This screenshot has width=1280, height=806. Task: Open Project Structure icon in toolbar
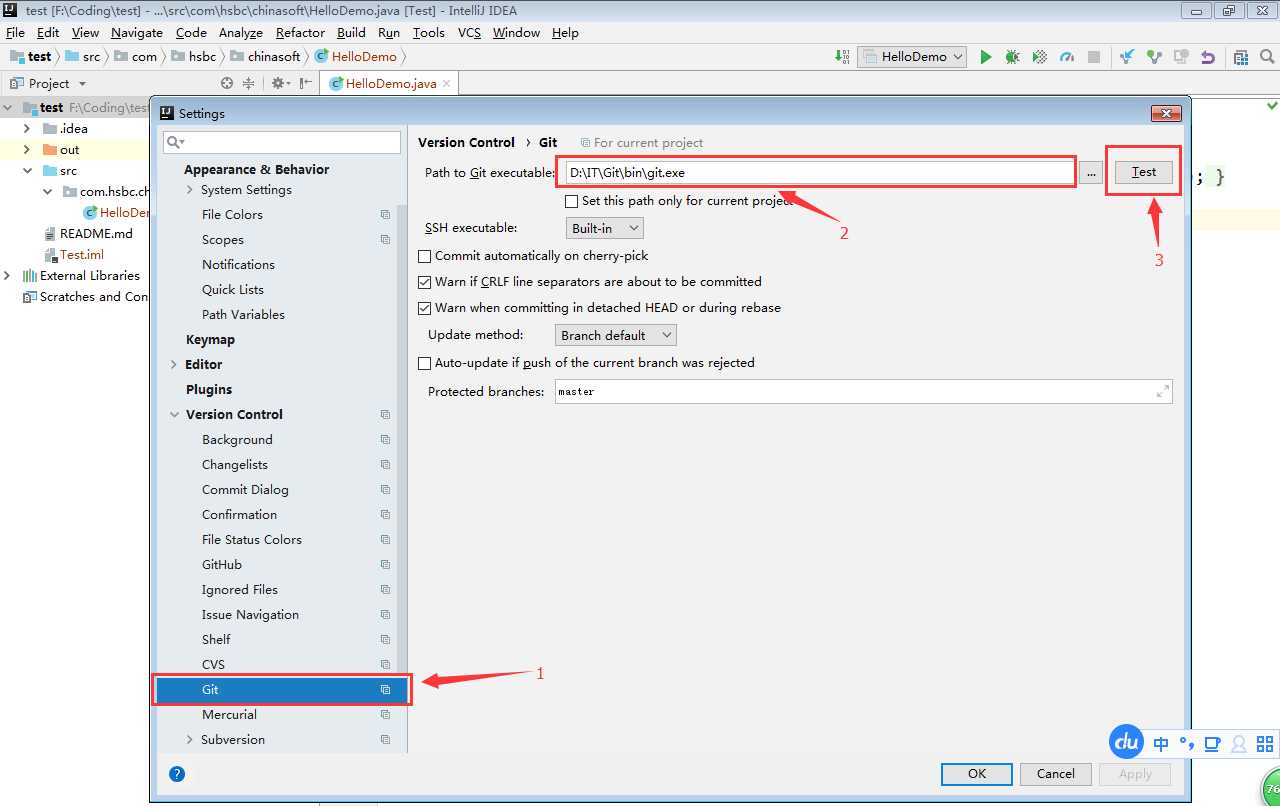point(1240,57)
